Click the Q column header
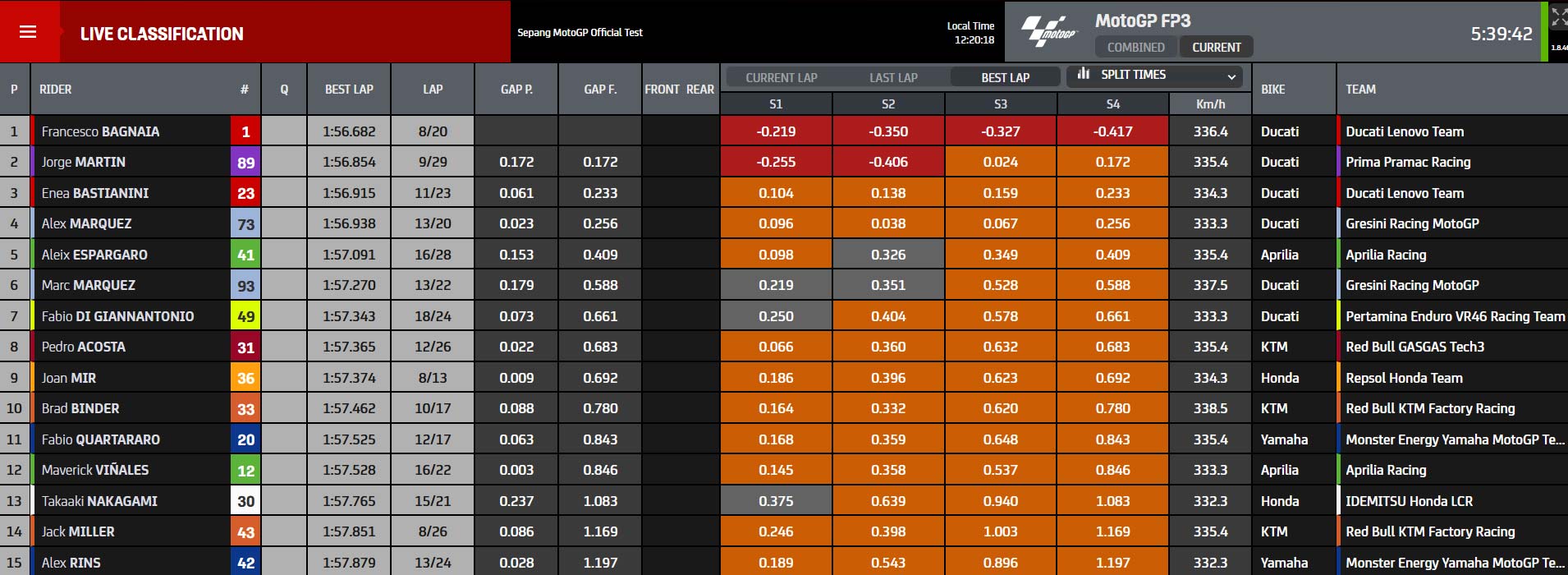 tap(284, 89)
